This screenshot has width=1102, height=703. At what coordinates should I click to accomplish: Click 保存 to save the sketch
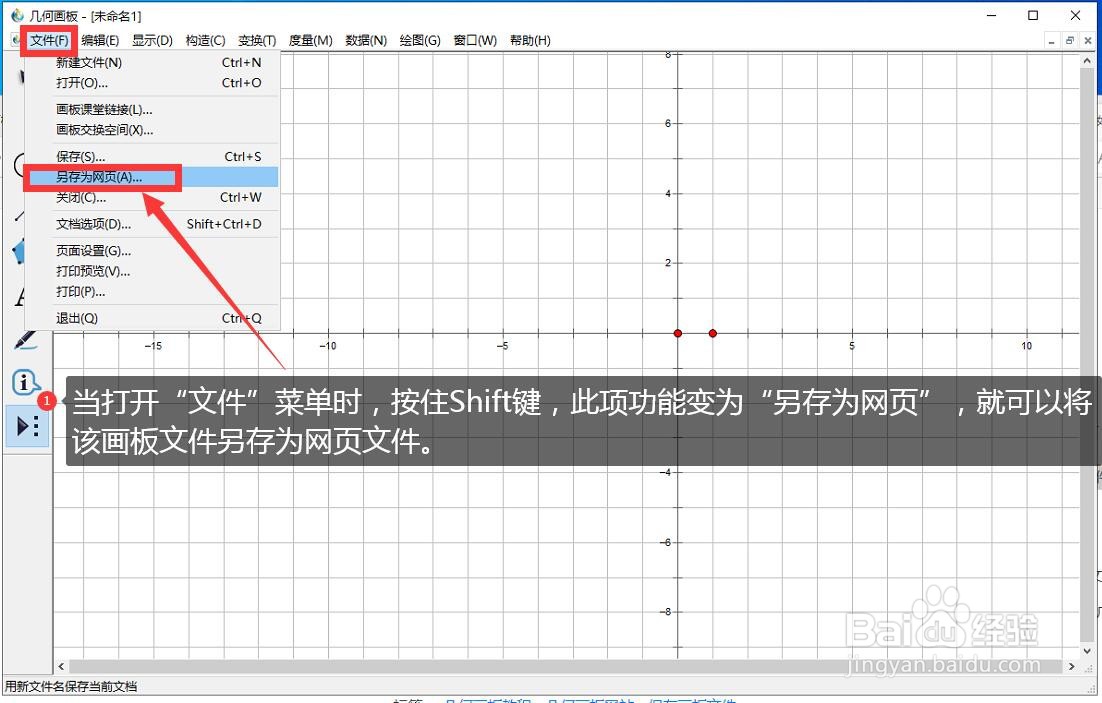(78, 156)
